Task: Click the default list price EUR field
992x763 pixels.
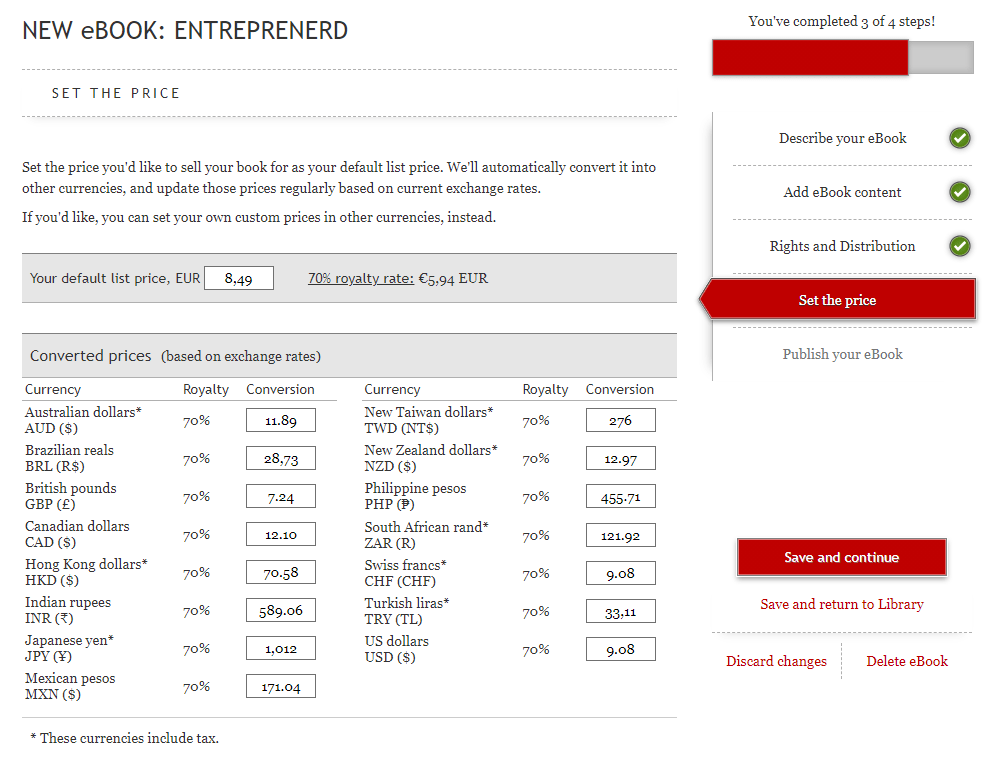Action: (238, 278)
